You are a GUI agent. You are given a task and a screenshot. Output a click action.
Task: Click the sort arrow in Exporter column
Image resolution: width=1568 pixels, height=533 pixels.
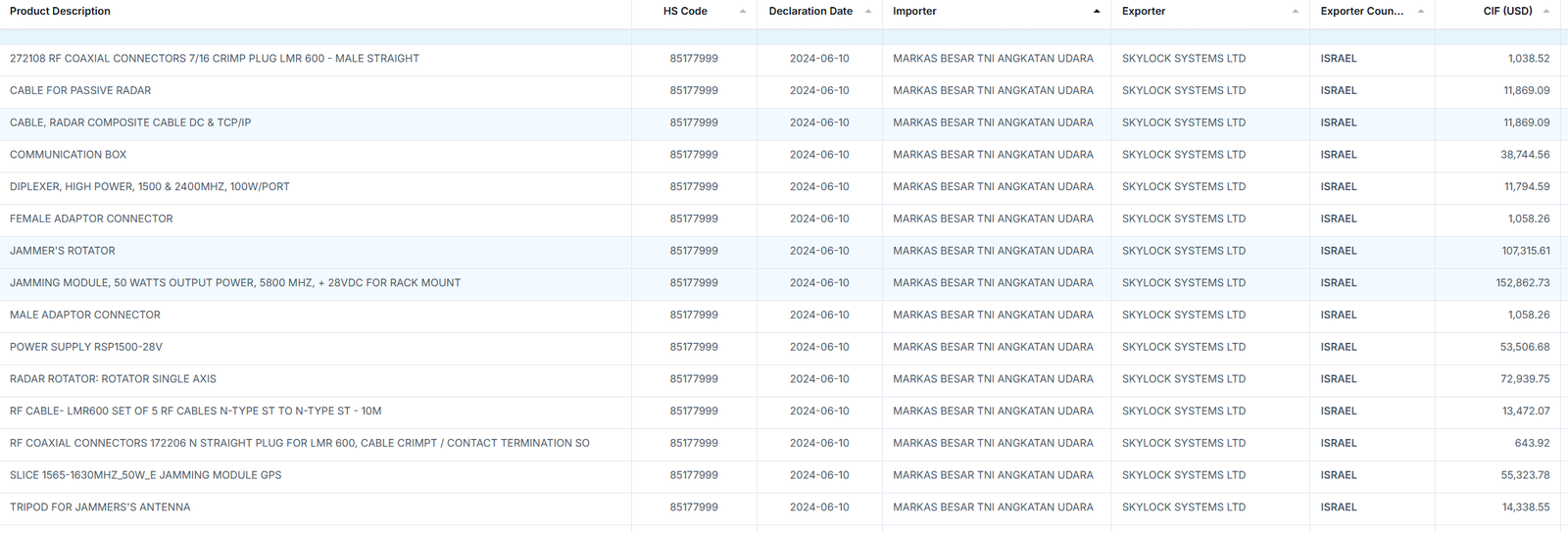click(1295, 12)
